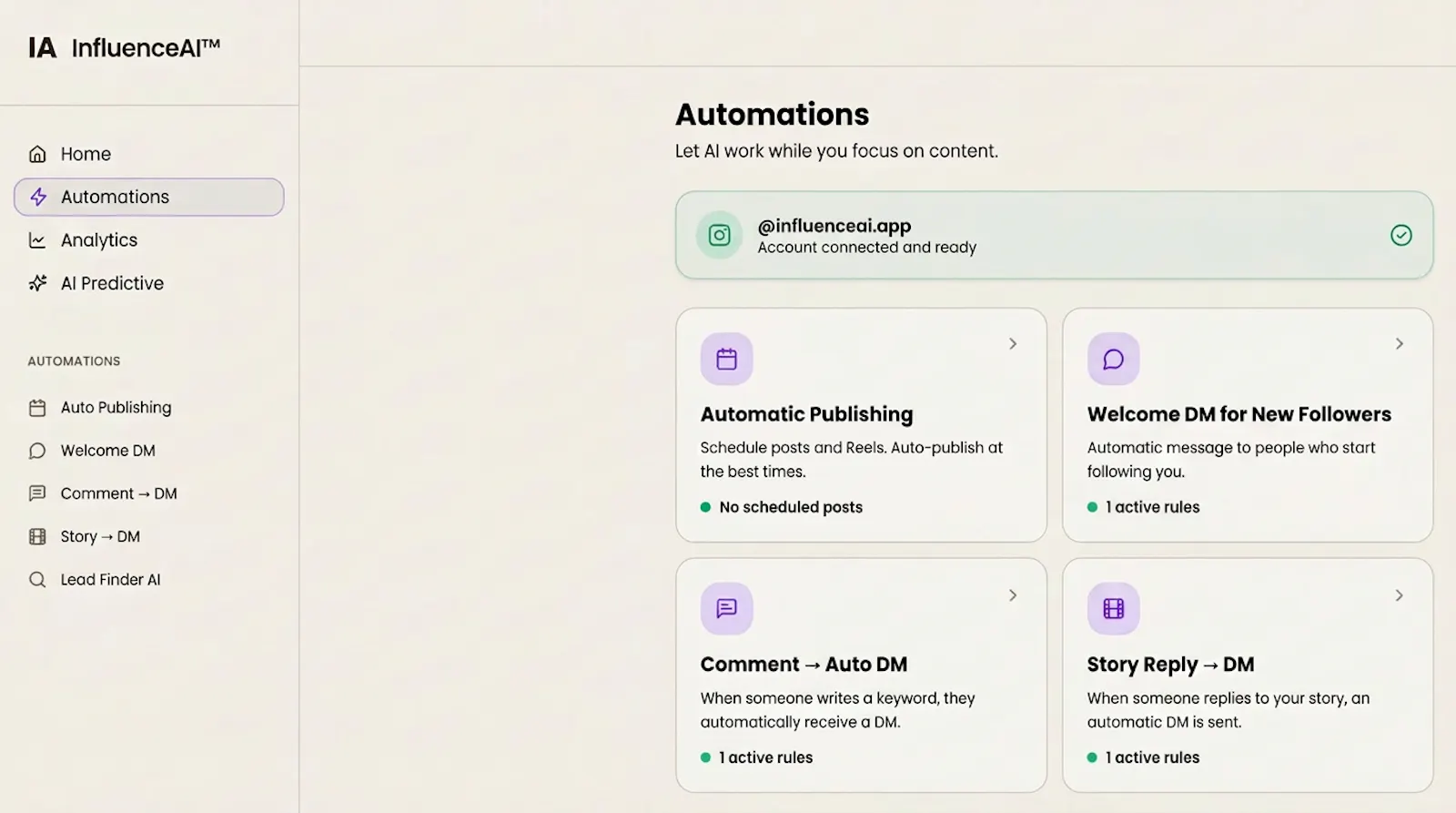1456x813 pixels.
Task: Click the Comment → Auto DM card title
Action: tap(804, 665)
